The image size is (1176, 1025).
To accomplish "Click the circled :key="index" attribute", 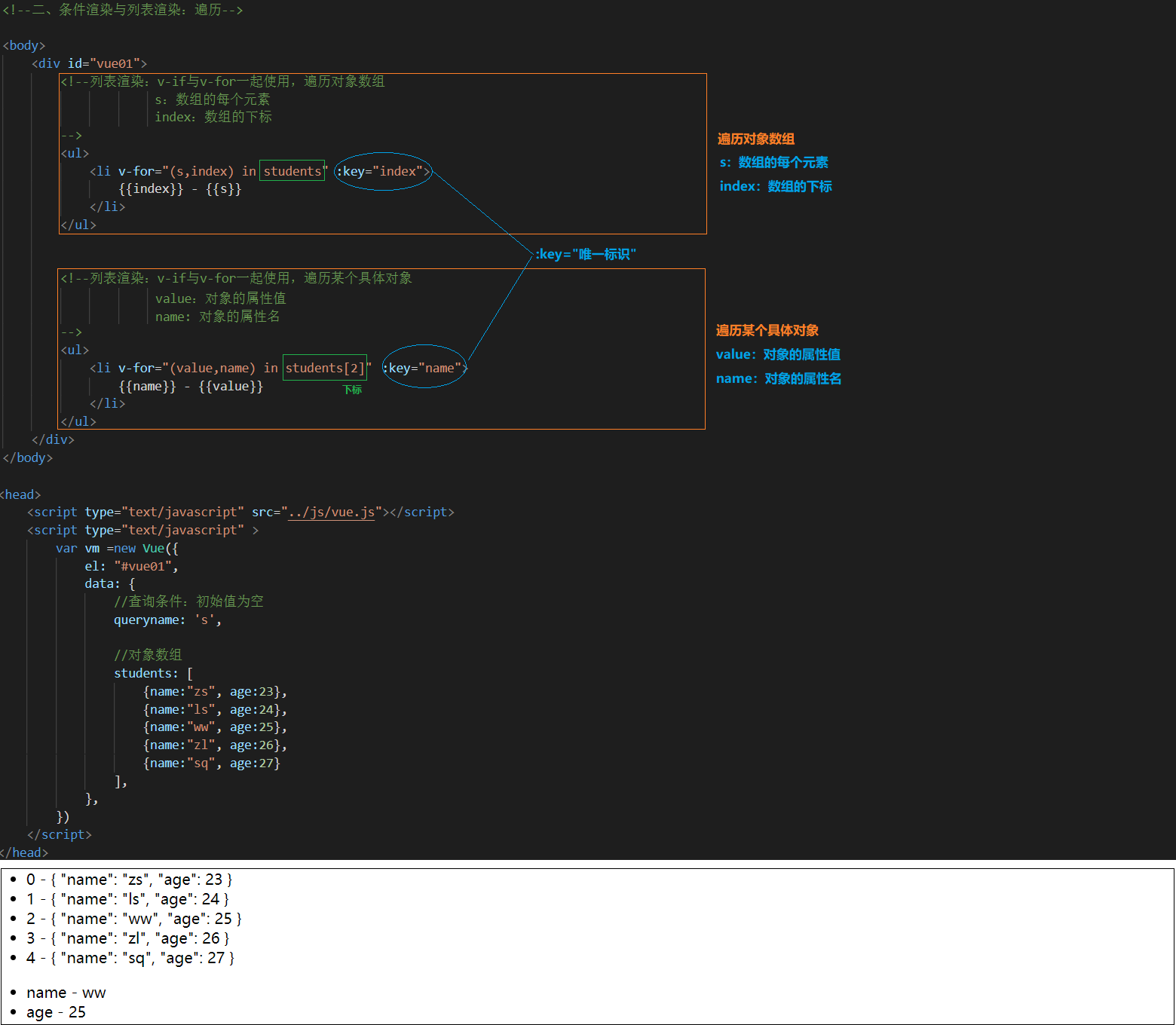I will tap(383, 172).
